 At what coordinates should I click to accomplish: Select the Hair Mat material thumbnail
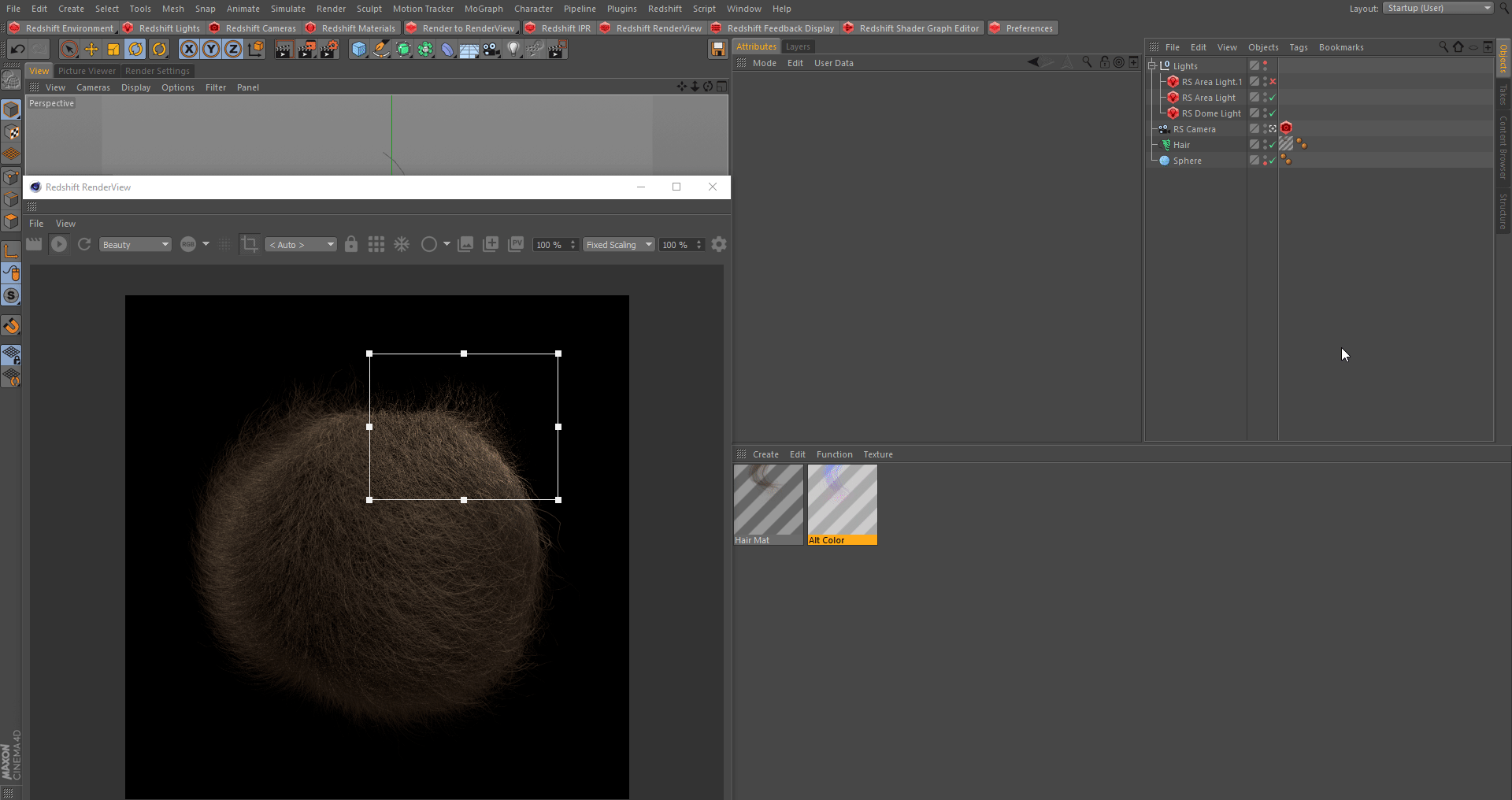pyautogui.click(x=768, y=501)
